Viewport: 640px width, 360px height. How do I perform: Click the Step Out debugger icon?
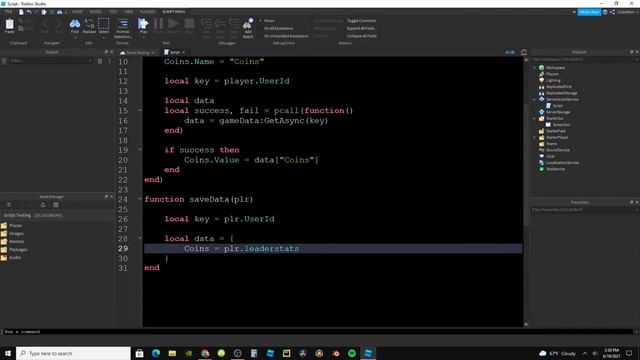point(234,28)
